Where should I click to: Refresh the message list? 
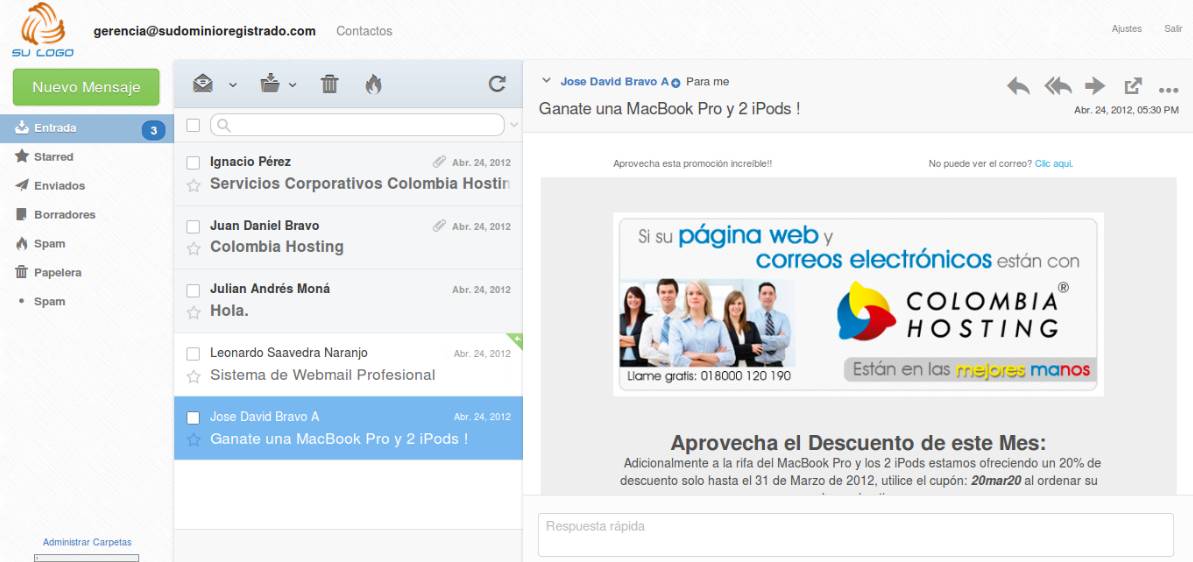point(497,85)
